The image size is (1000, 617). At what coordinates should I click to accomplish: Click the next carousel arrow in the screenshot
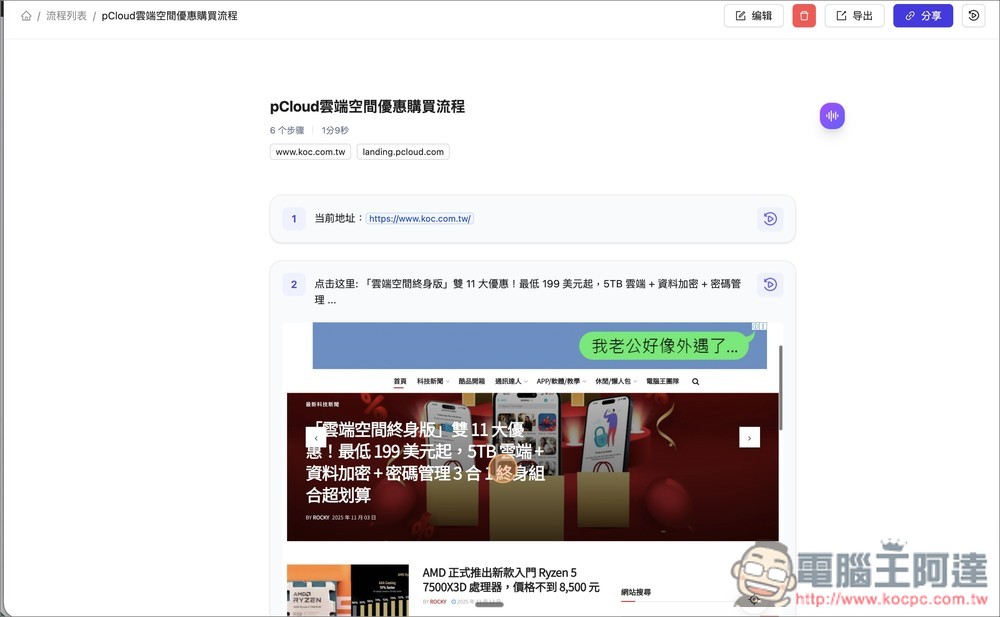click(x=749, y=437)
